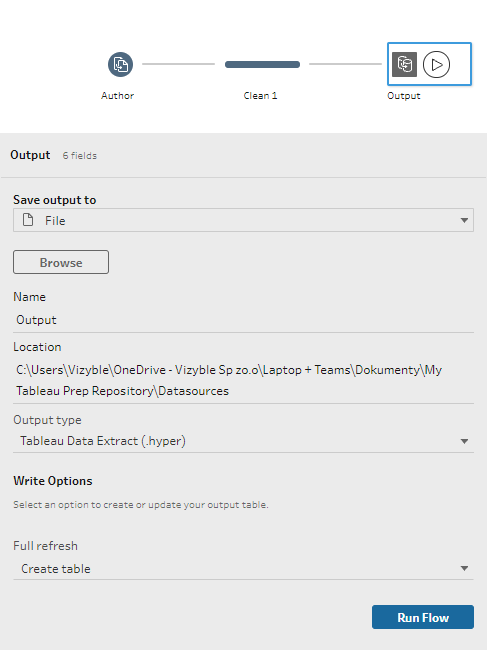The width and height of the screenshot is (487, 650).
Task: Click 'Select an option to create' description
Action: point(141,505)
